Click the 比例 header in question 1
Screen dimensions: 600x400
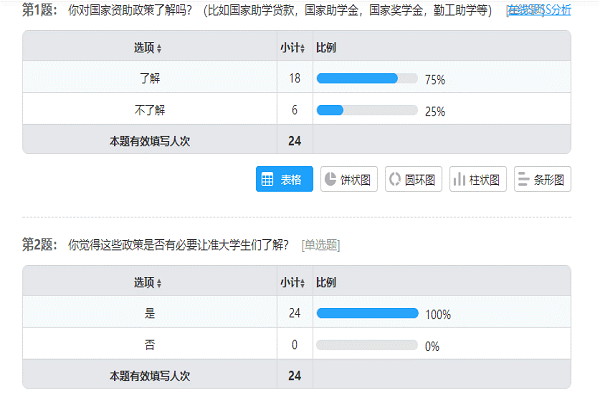[x=326, y=48]
